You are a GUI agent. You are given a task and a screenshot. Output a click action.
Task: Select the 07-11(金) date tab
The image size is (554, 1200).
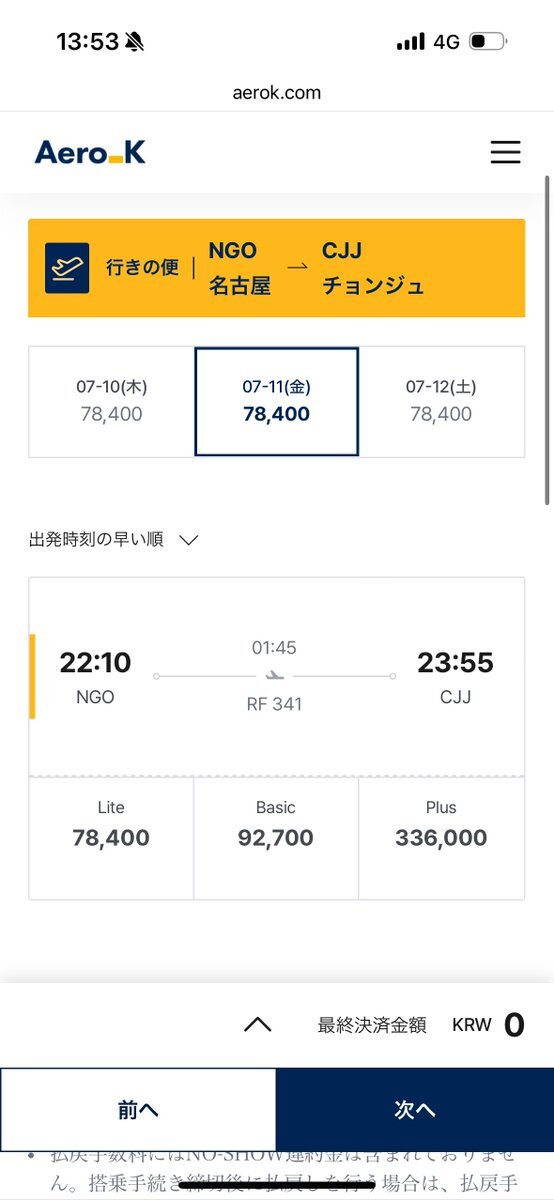point(276,401)
